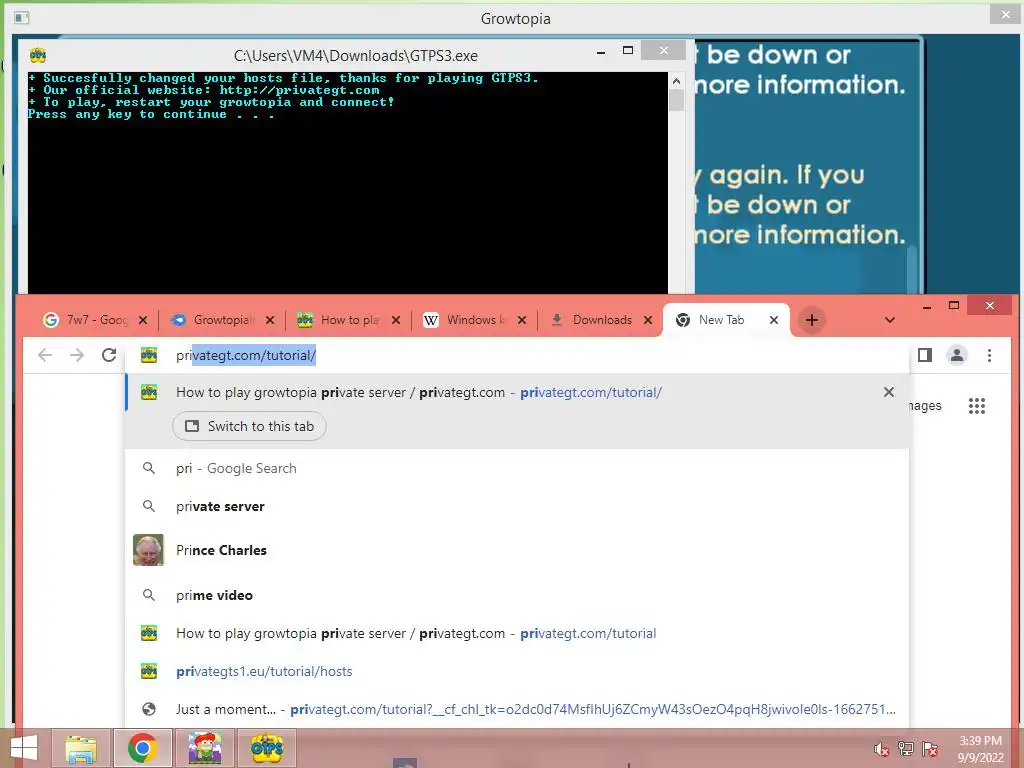The height and width of the screenshot is (768, 1024).
Task: Click the Switch to this tab button
Action: pyautogui.click(x=249, y=426)
